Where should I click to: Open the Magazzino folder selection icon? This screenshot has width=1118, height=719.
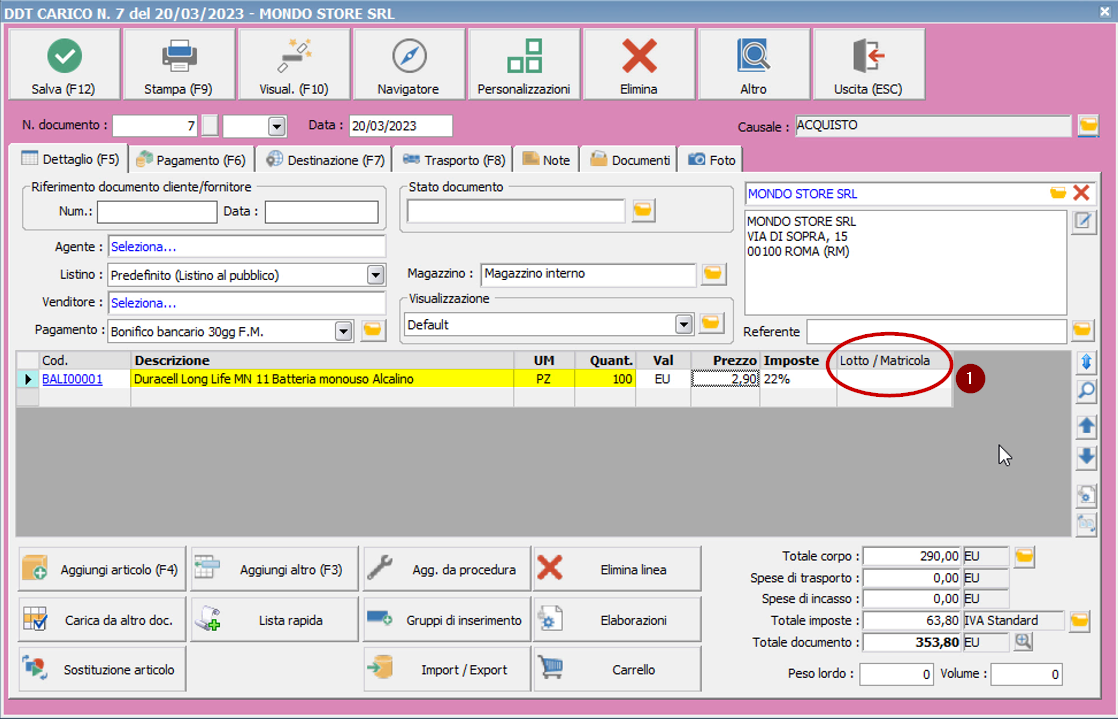pos(714,273)
